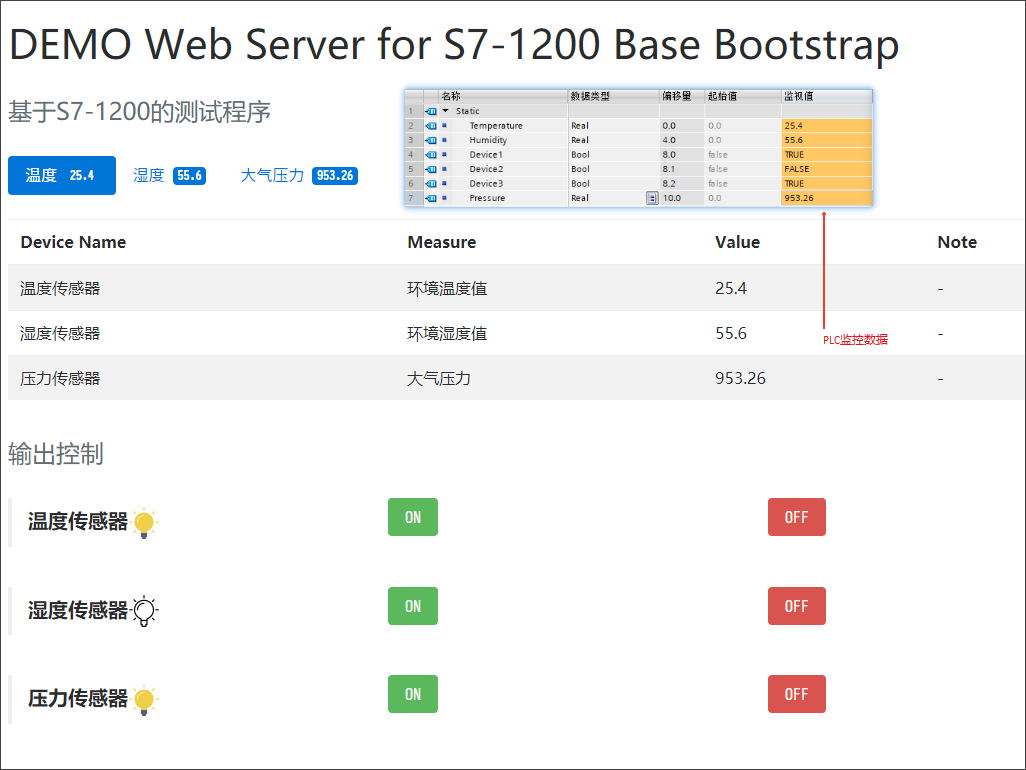Turn ON the 压力传感器 output
This screenshot has width=1026, height=770.
[413, 694]
